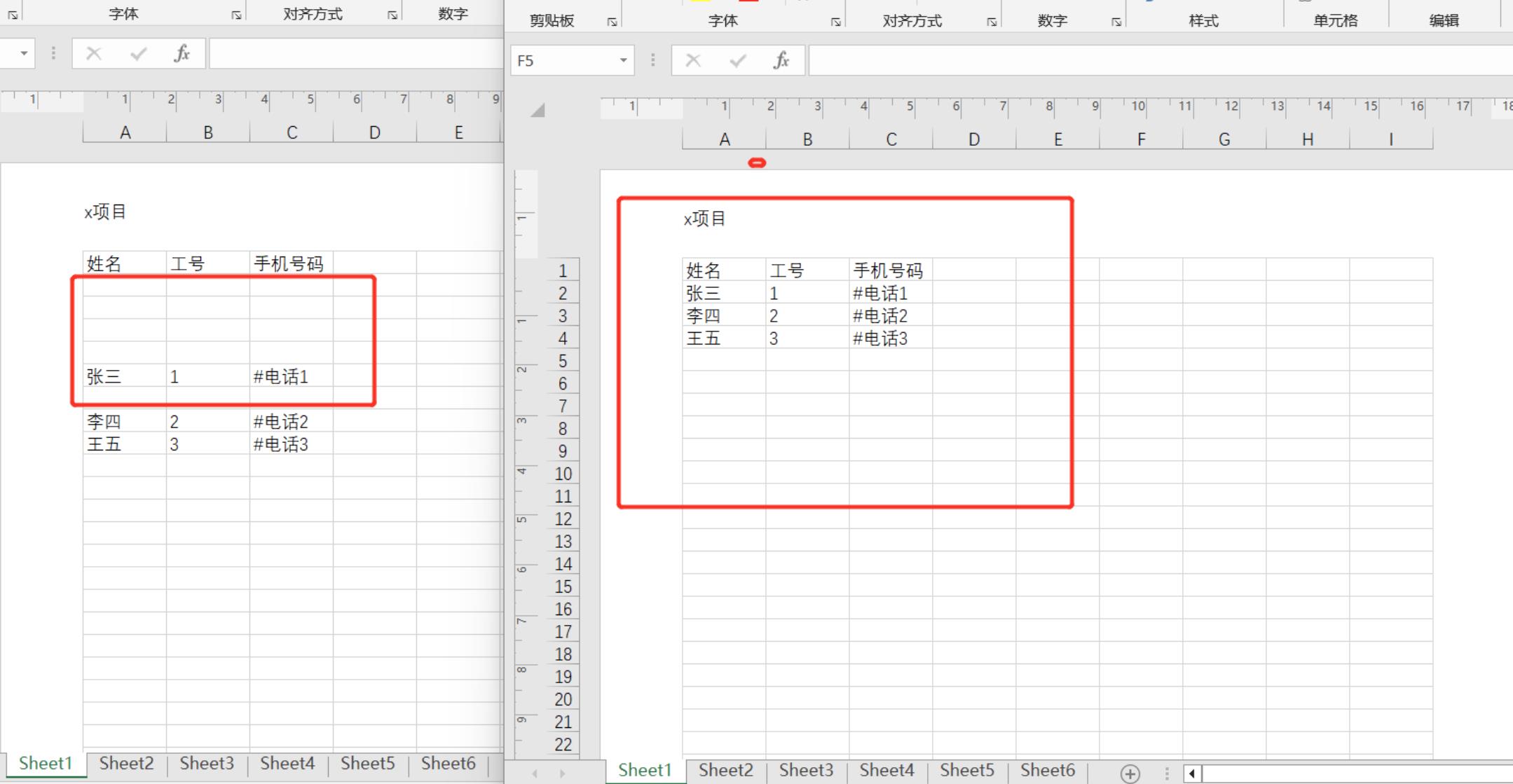Expand the Name Box dropdown showing F5
Viewport: 1513px width, 784px height.
pos(623,61)
